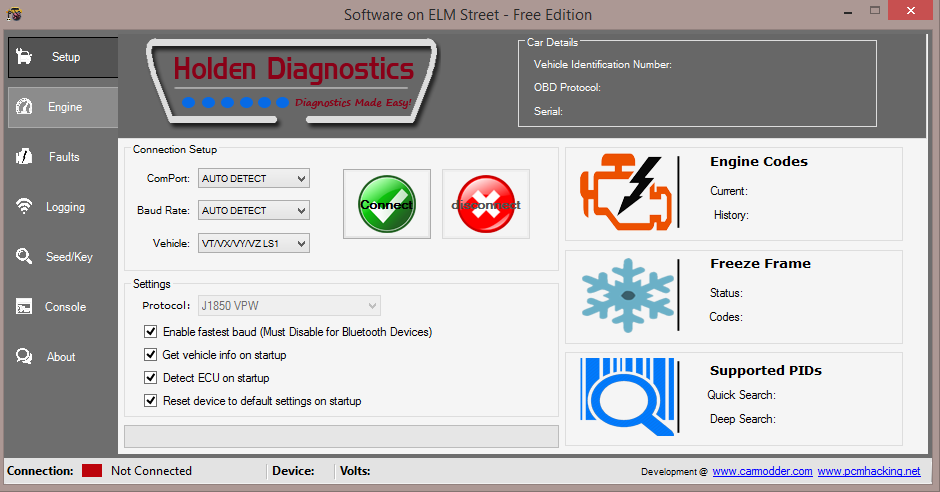Image resolution: width=940 pixels, height=492 pixels.
Task: Click the Device status bar entry
Action: tap(293, 471)
